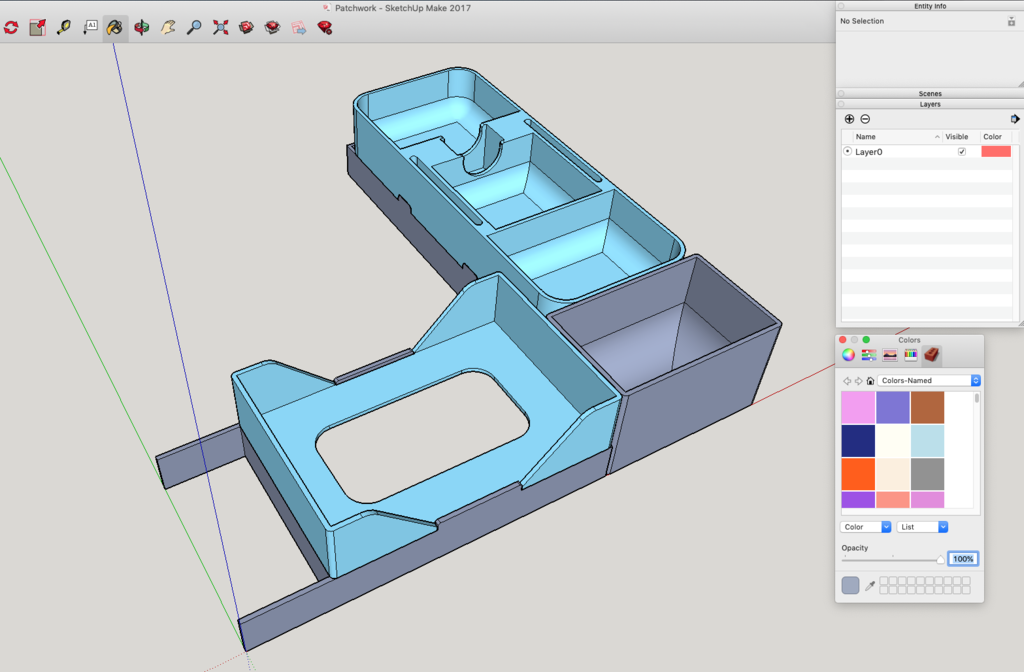Select the Layer0 active layer radio button
This screenshot has height=672, width=1024.
(848, 152)
